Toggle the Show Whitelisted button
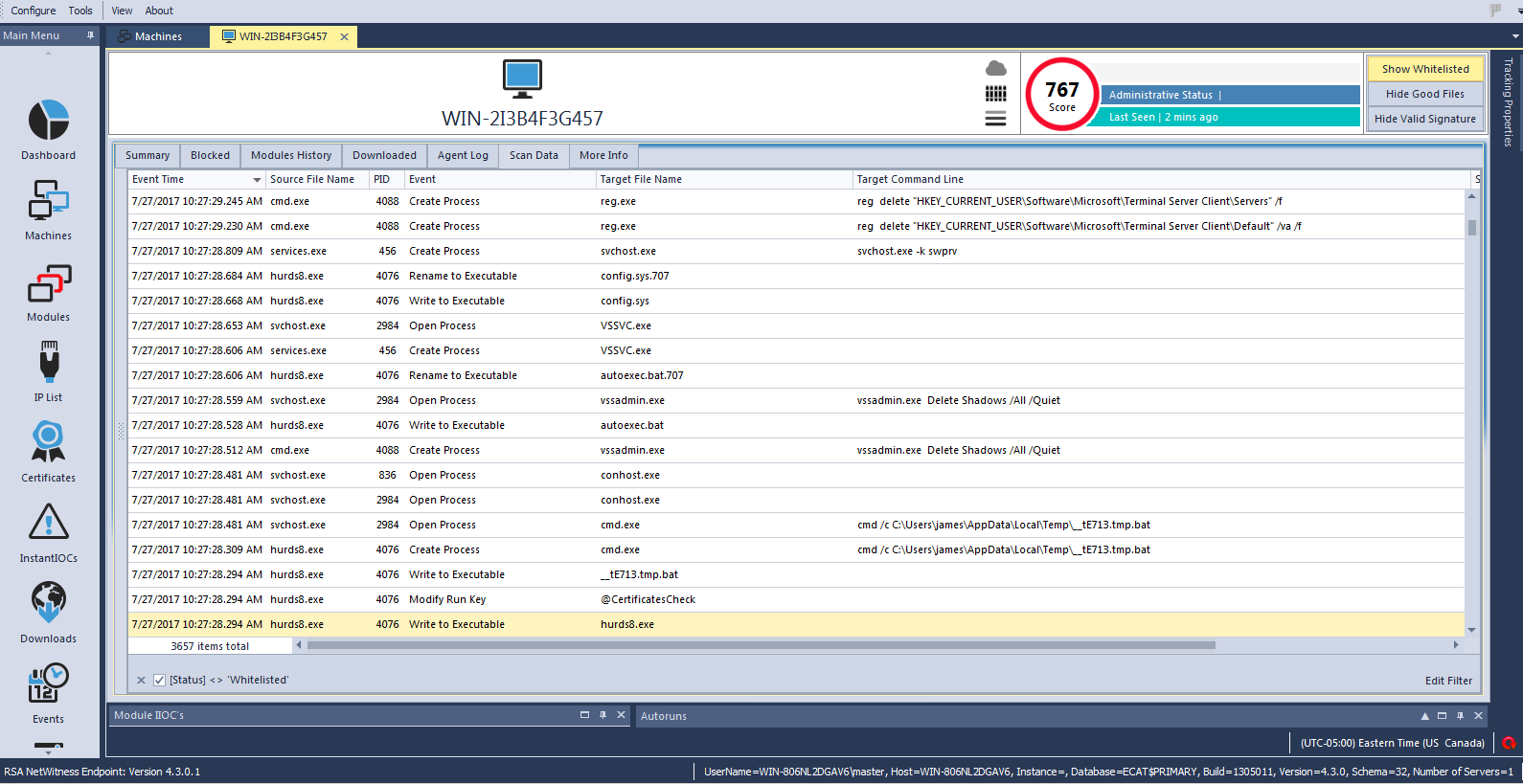Image resolution: width=1523 pixels, height=784 pixels. (x=1424, y=69)
